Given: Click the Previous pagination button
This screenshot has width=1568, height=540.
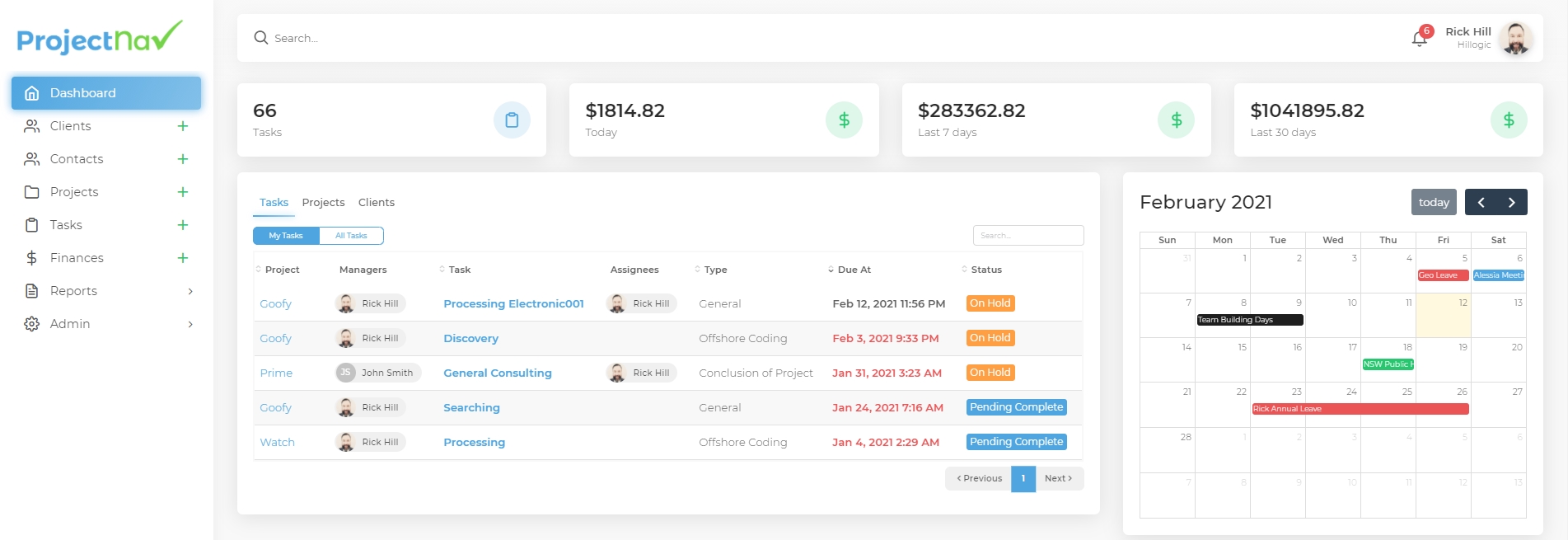Looking at the screenshot, I should pos(979,478).
